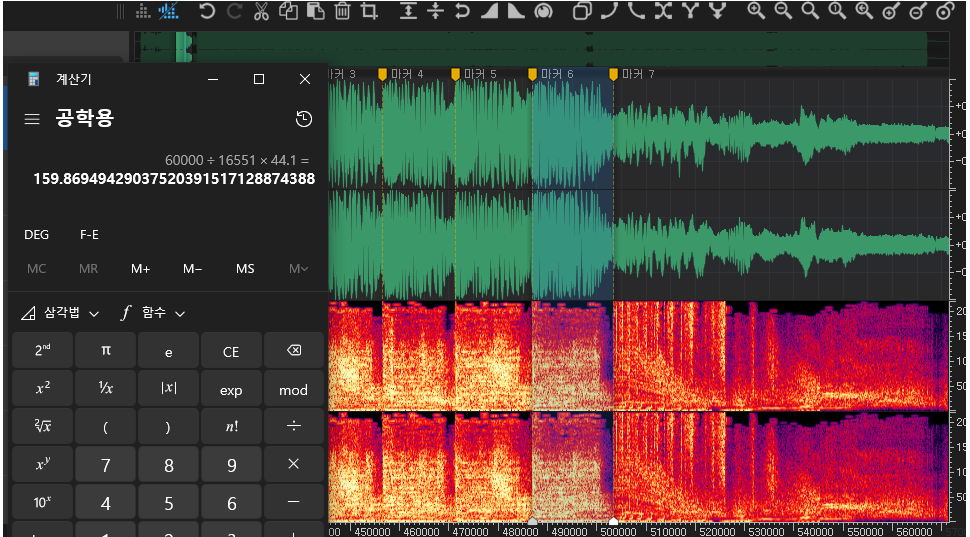Click the x² square key
970x537 pixels.
[43, 389]
